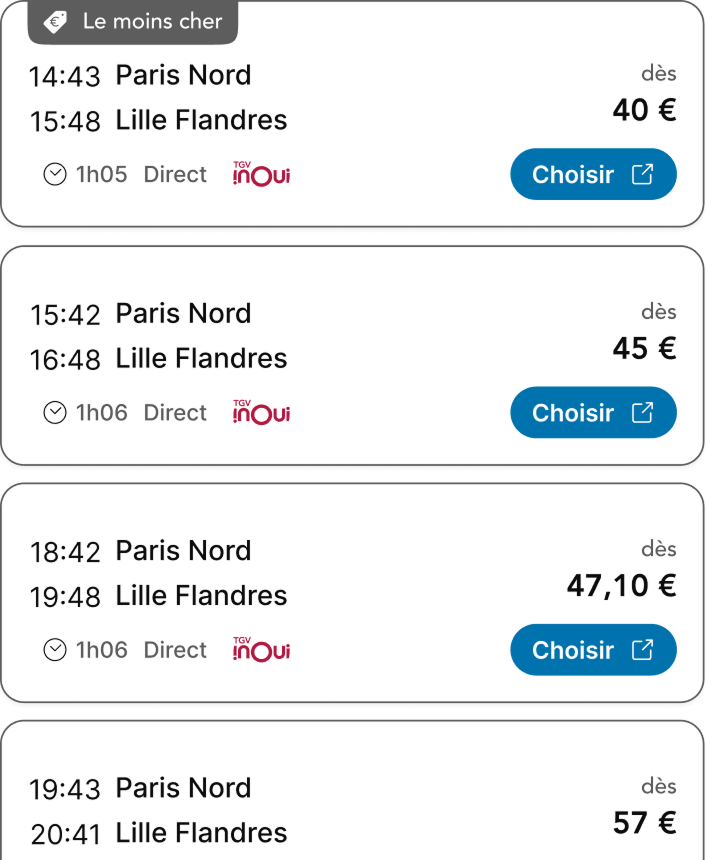Click the clock icon on the 18:42 train
The height and width of the screenshot is (860, 706).
tap(55, 651)
